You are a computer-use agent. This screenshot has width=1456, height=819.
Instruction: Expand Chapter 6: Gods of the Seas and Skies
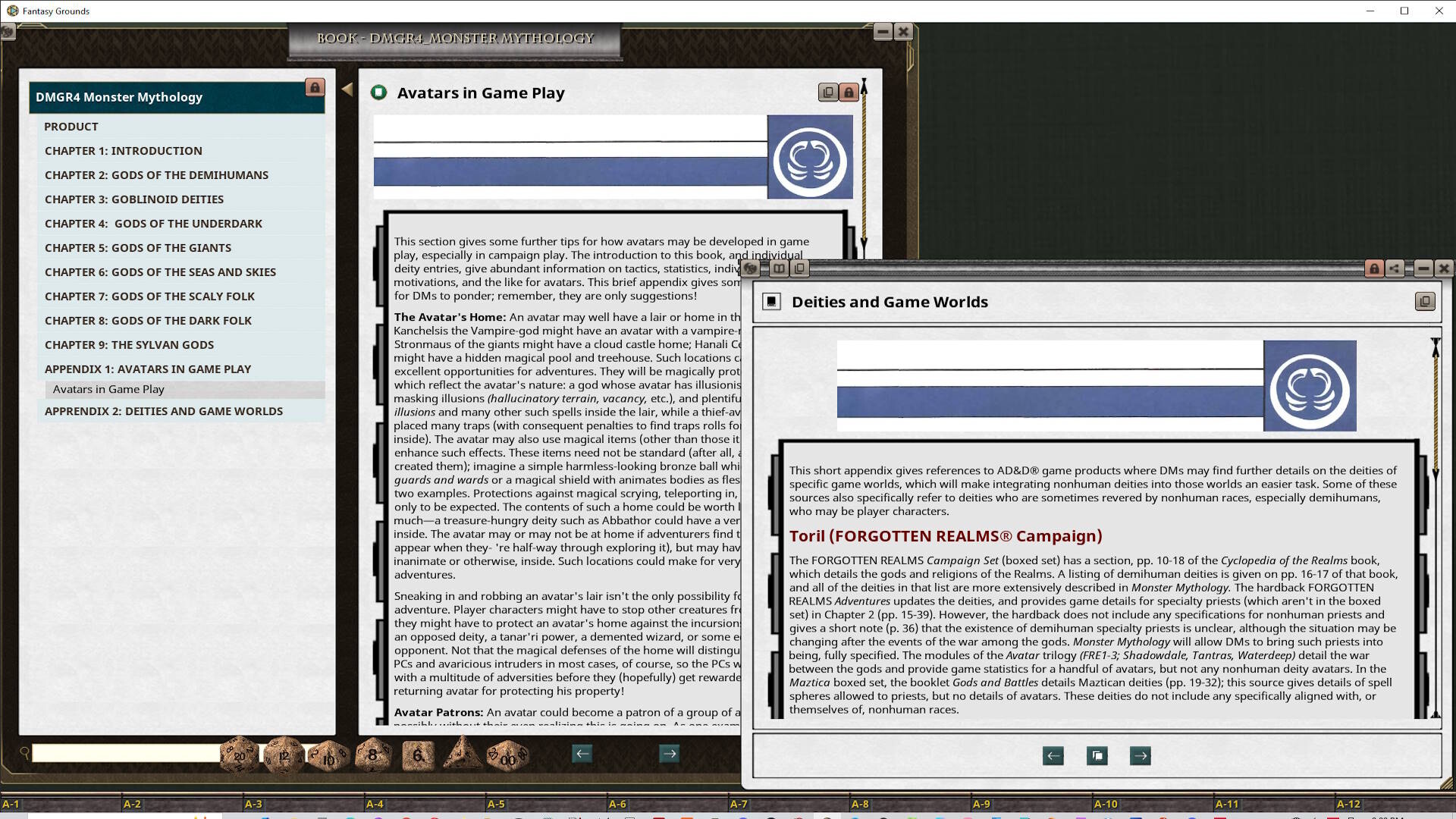click(x=181, y=272)
